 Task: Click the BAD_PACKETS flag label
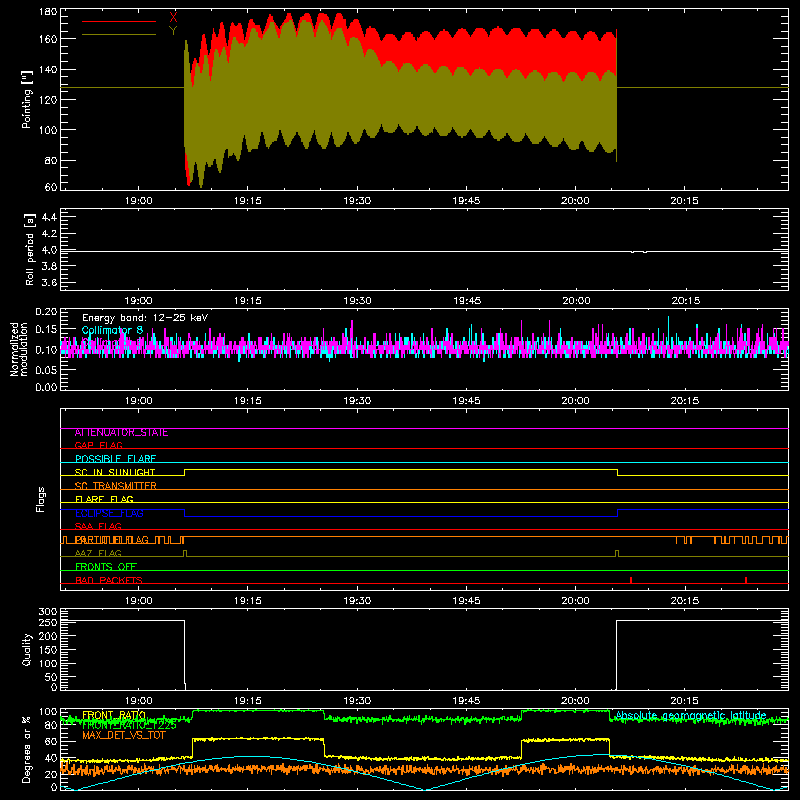coord(109,580)
